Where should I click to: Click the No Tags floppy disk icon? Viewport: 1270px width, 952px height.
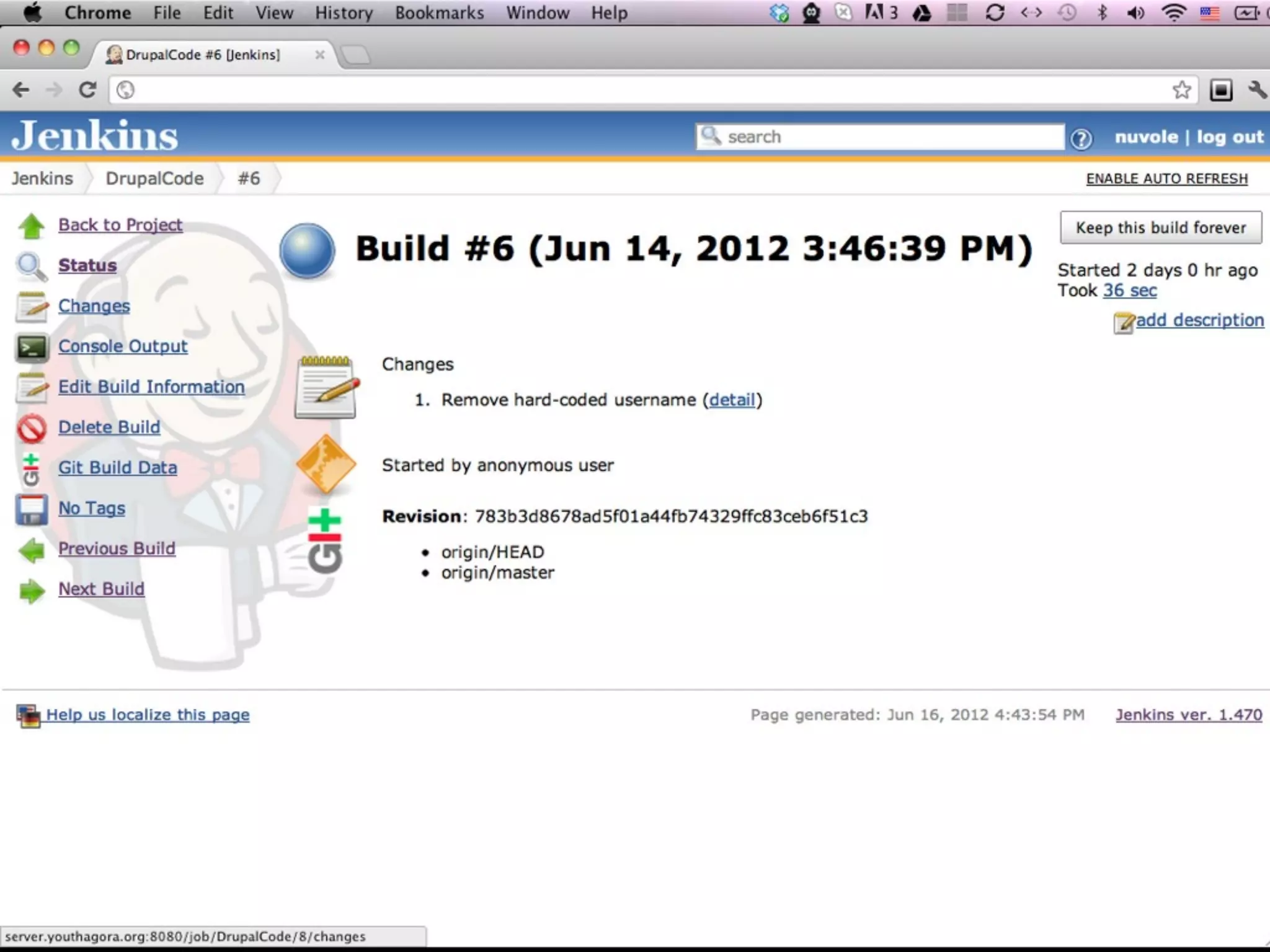pyautogui.click(x=31, y=509)
